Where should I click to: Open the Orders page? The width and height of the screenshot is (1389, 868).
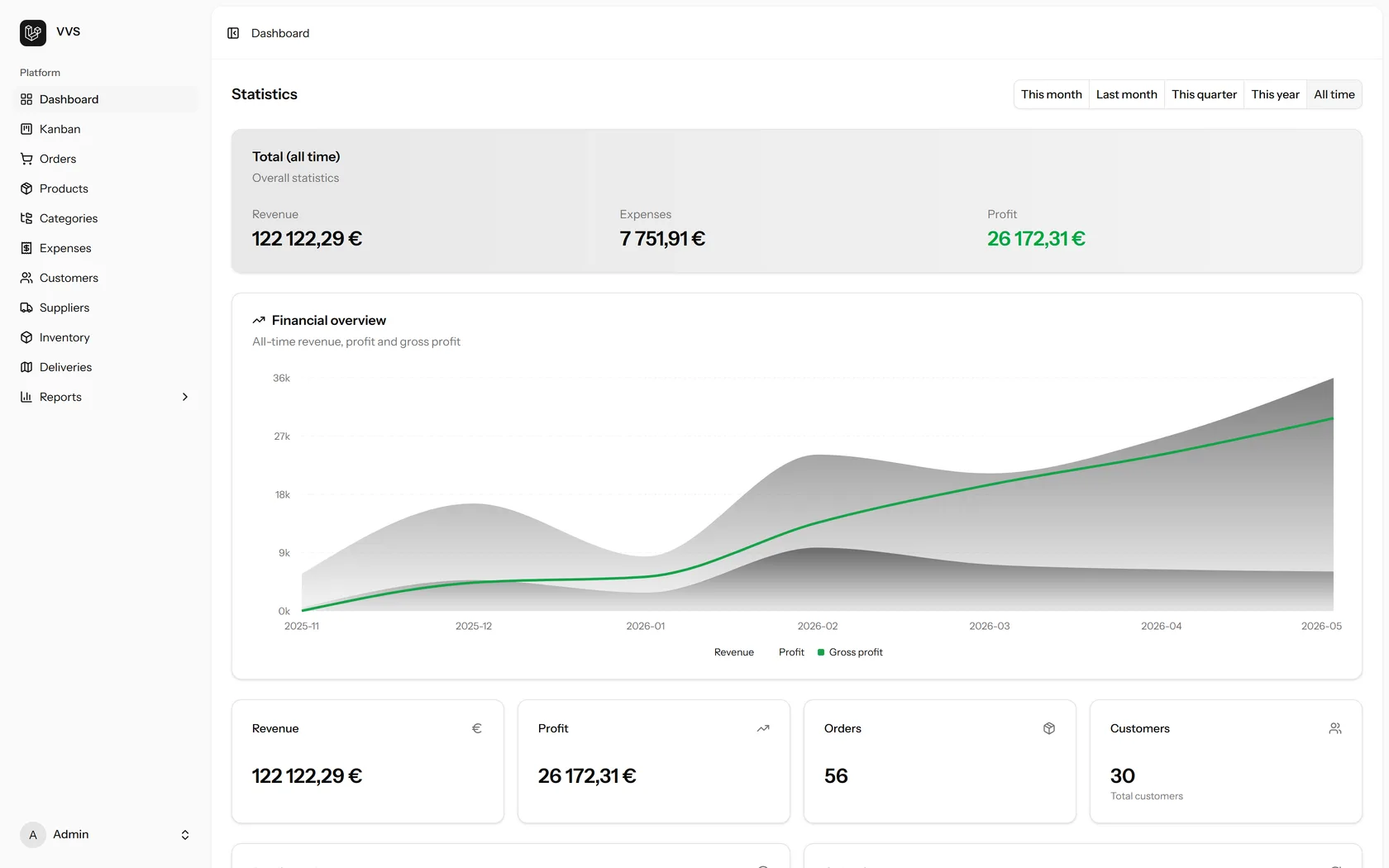[106, 159]
